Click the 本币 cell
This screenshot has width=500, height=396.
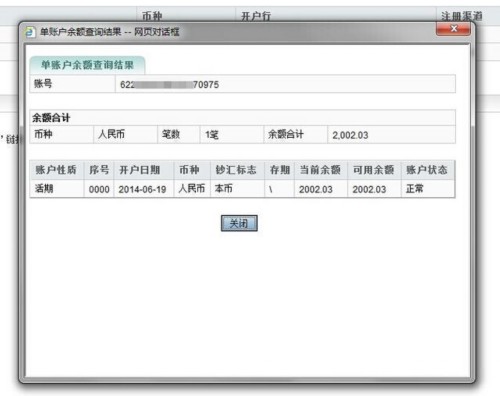237,189
